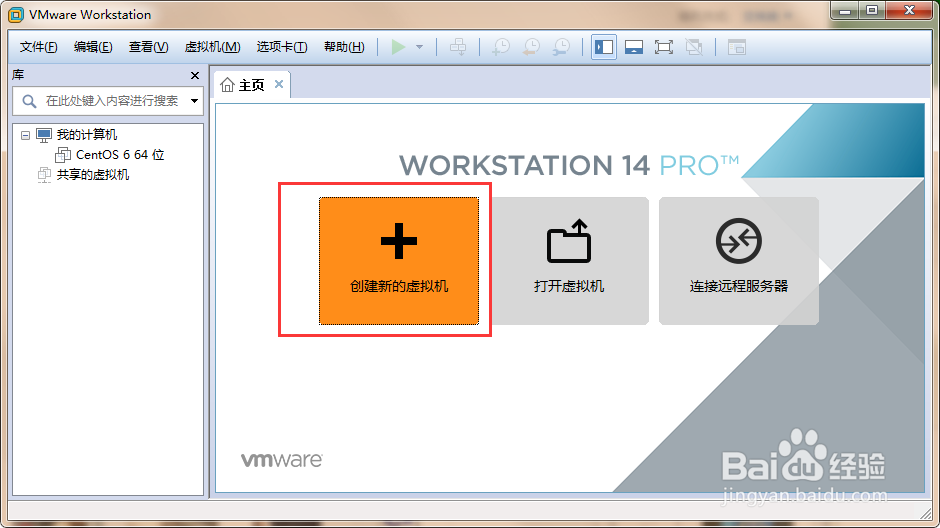Screen dimensions: 940x528
Task: Click the revert to snapshot icon
Action: (531, 47)
